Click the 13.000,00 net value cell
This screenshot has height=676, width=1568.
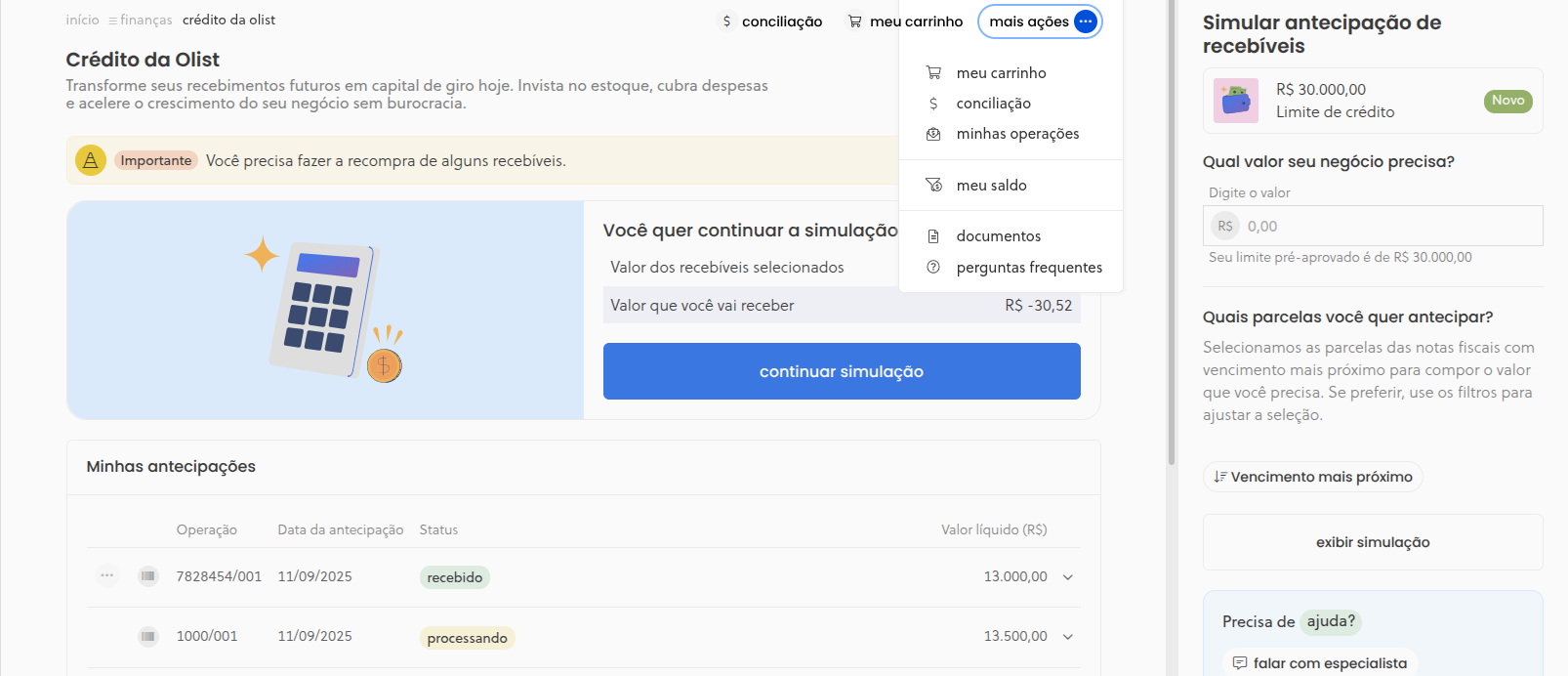tap(1015, 577)
